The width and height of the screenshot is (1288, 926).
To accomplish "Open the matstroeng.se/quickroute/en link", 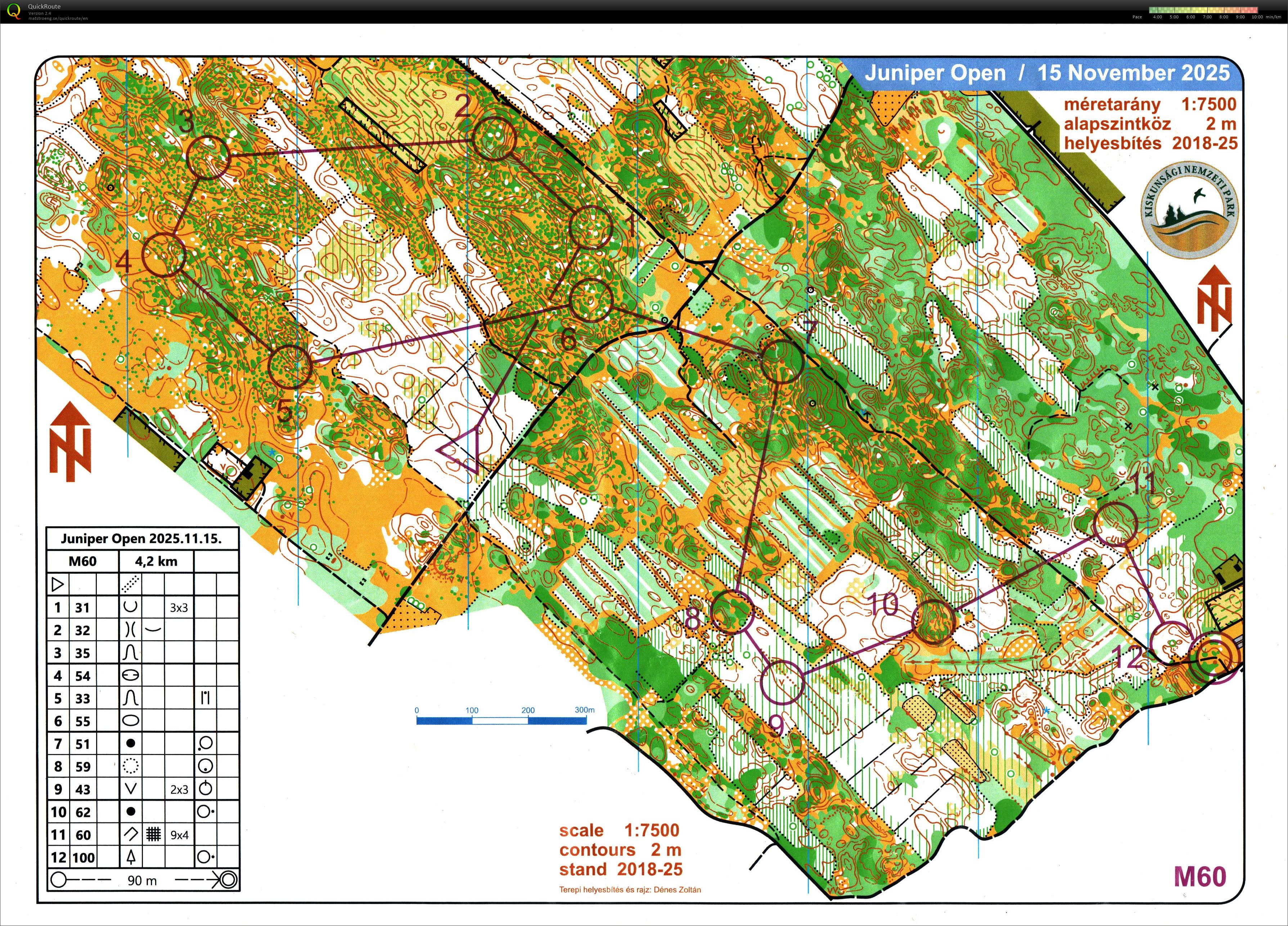I will point(58,18).
